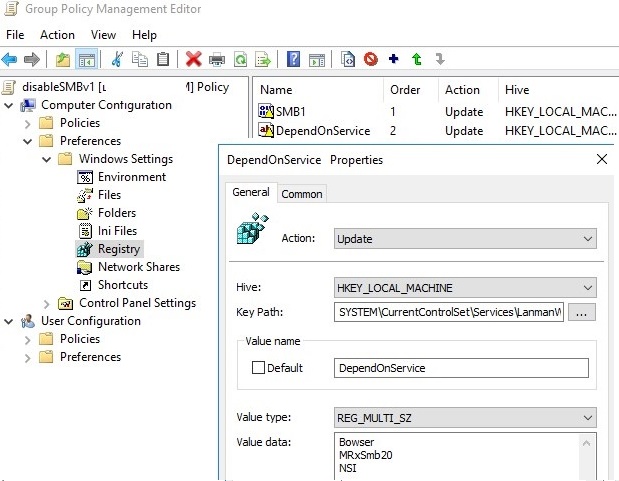The height and width of the screenshot is (481, 619).
Task: Click the red Disable item toolbar icon
Action: click(371, 60)
